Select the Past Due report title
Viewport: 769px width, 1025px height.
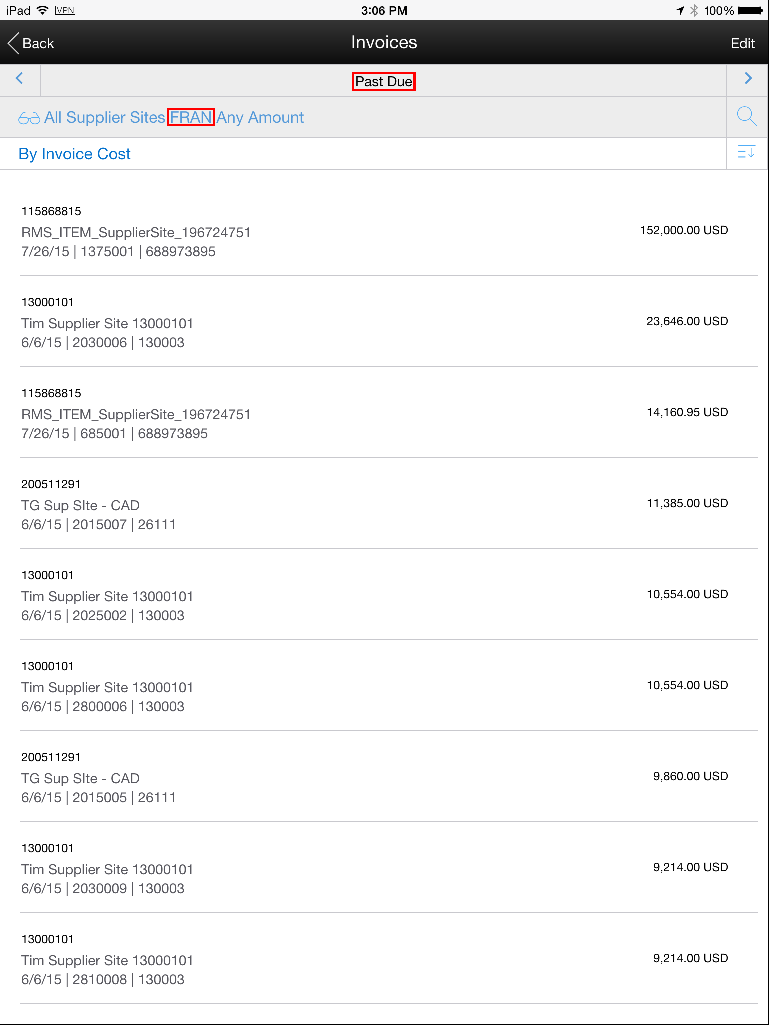(x=384, y=82)
